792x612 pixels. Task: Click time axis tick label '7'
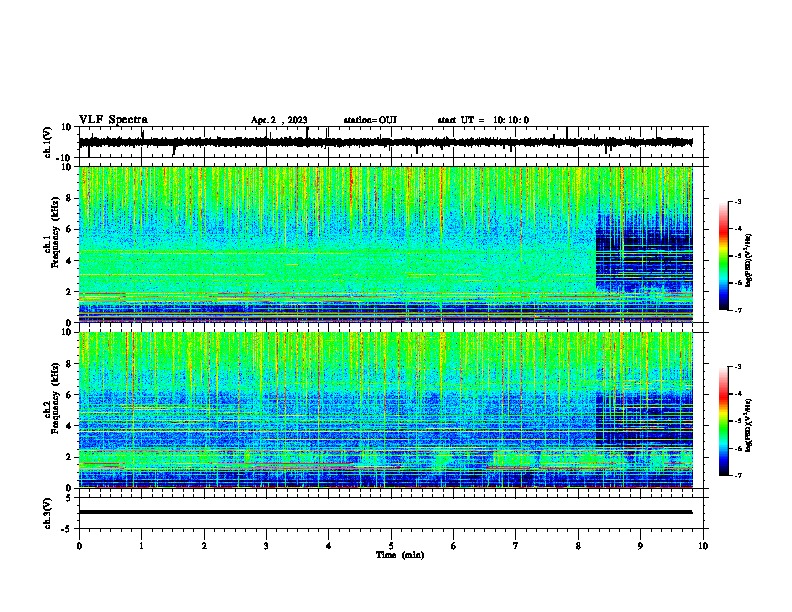coord(516,546)
